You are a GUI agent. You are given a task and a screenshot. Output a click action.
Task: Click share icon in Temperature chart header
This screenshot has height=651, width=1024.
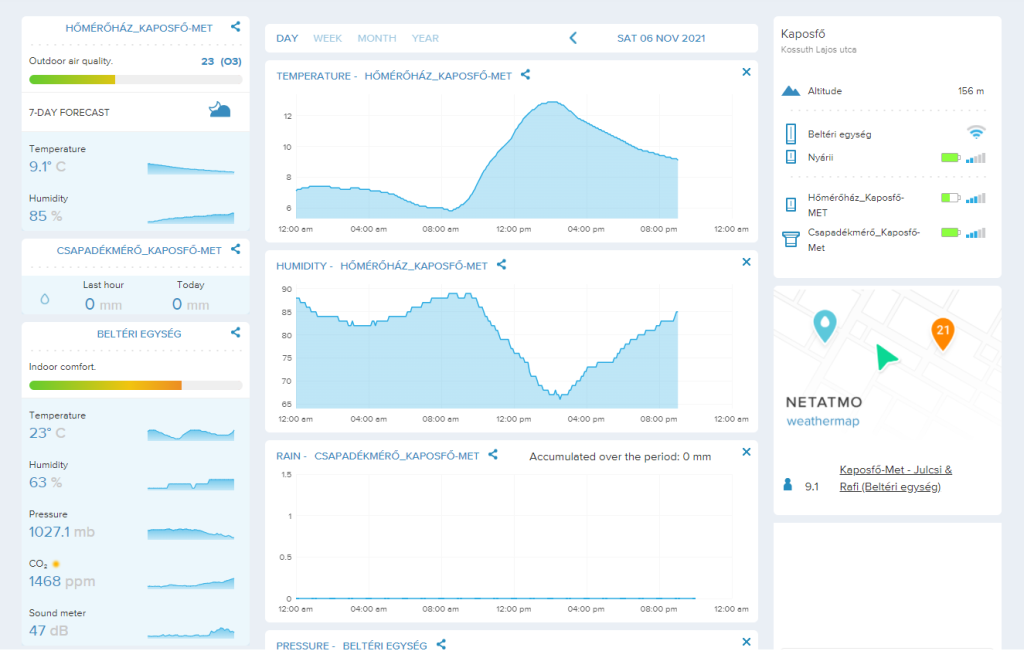coord(526,75)
